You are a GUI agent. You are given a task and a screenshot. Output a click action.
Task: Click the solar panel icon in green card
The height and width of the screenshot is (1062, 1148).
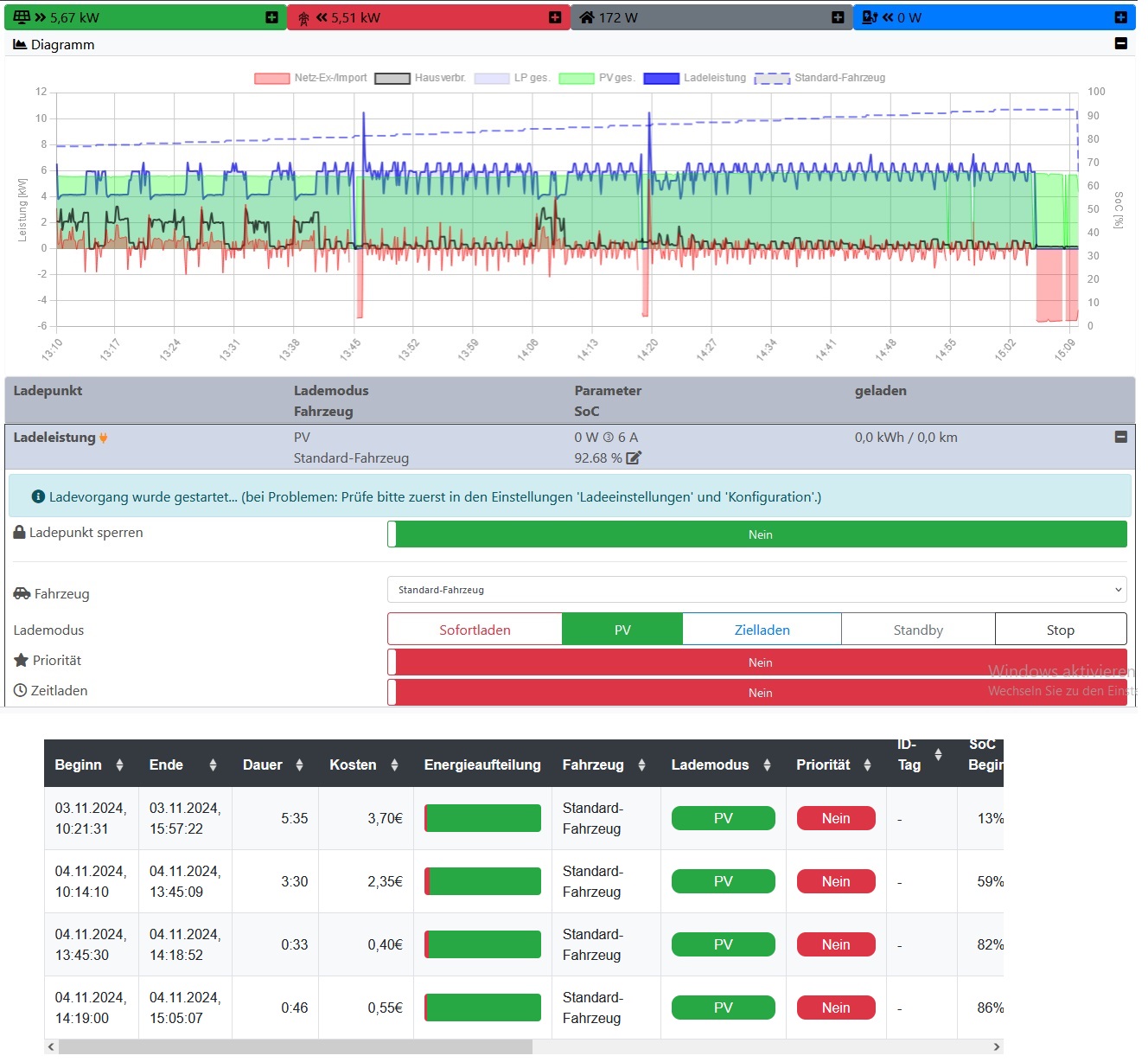[x=22, y=17]
